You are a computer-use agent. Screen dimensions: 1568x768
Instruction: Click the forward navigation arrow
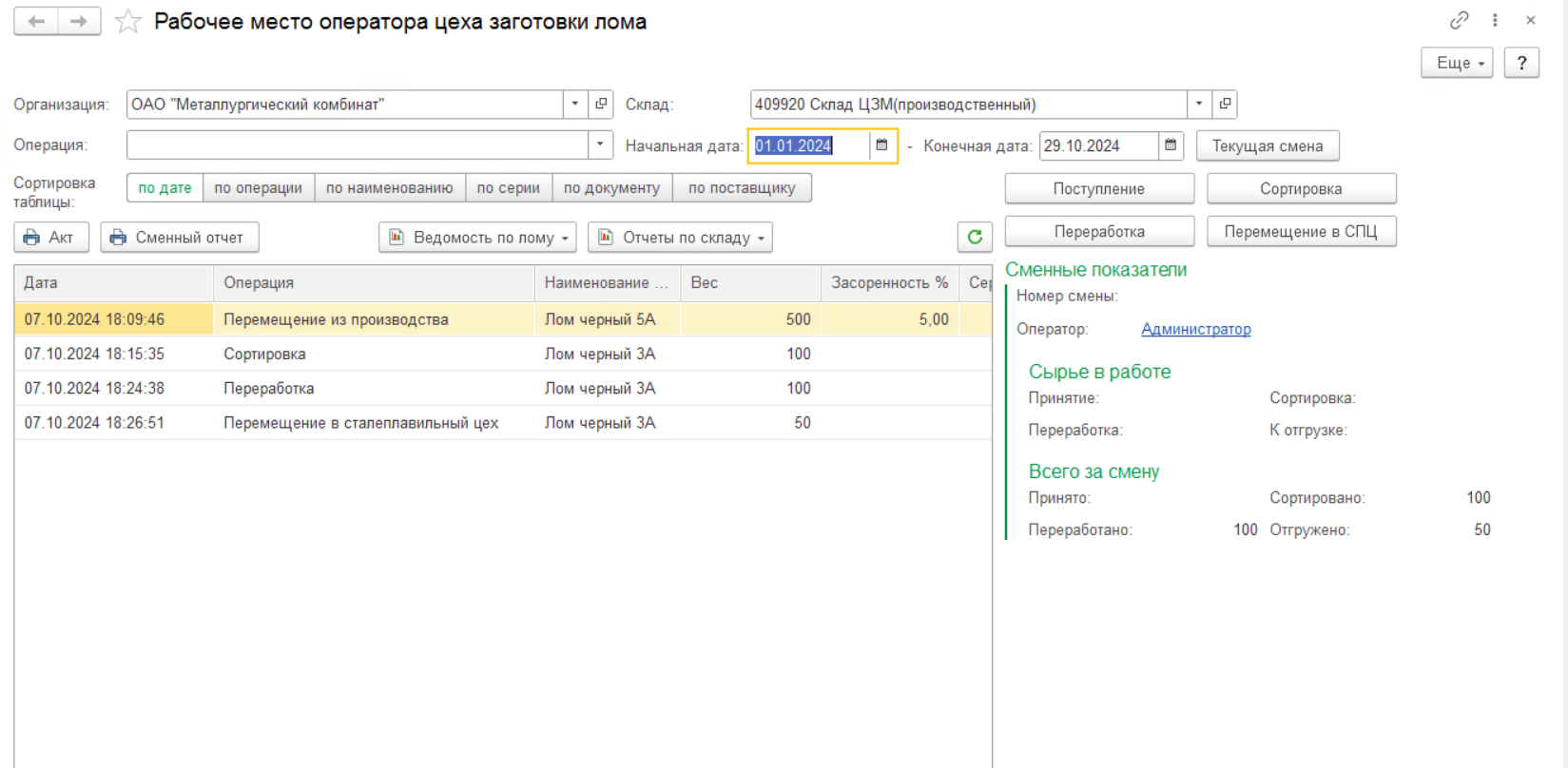pos(80,21)
